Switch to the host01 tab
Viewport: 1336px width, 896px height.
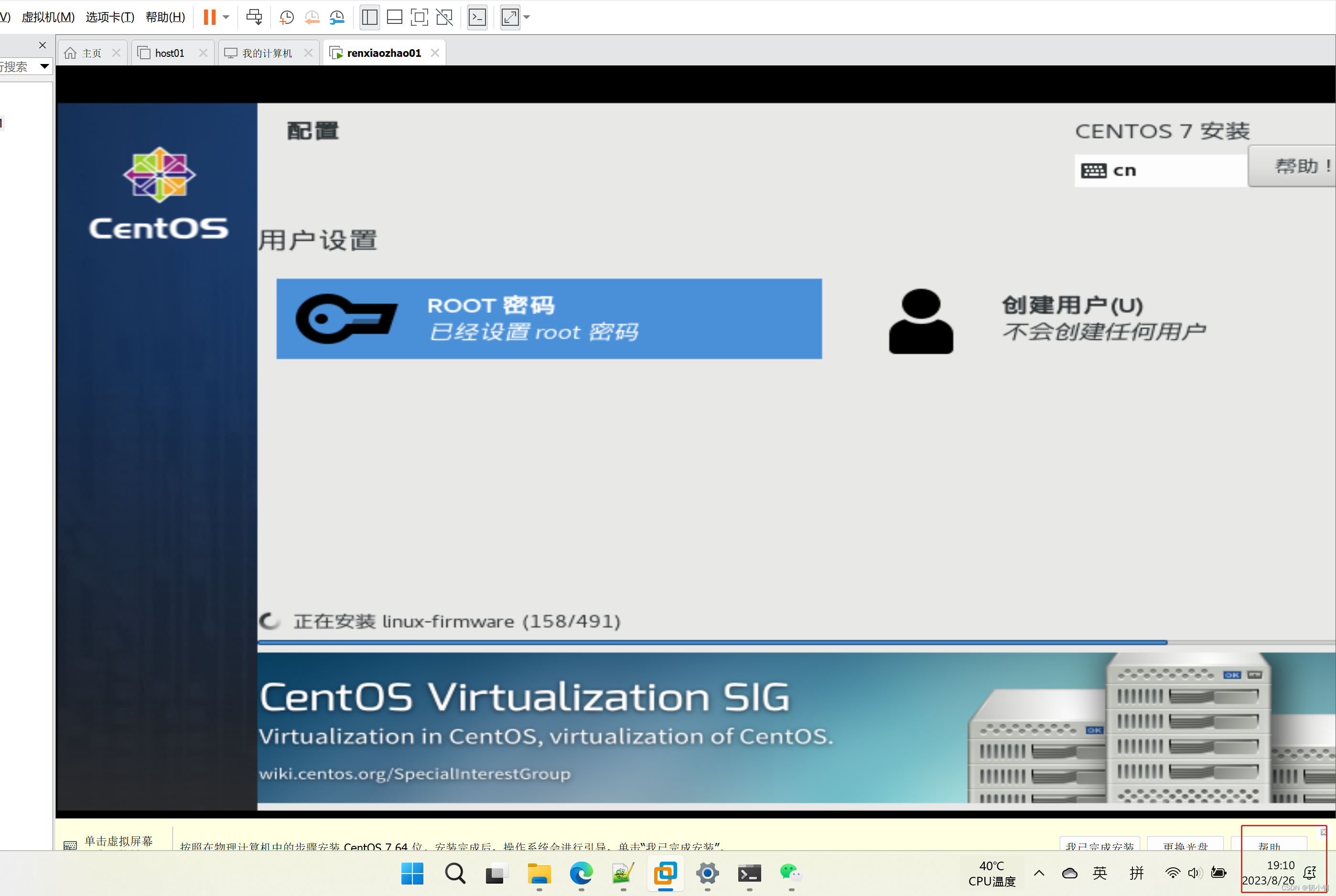[169, 53]
